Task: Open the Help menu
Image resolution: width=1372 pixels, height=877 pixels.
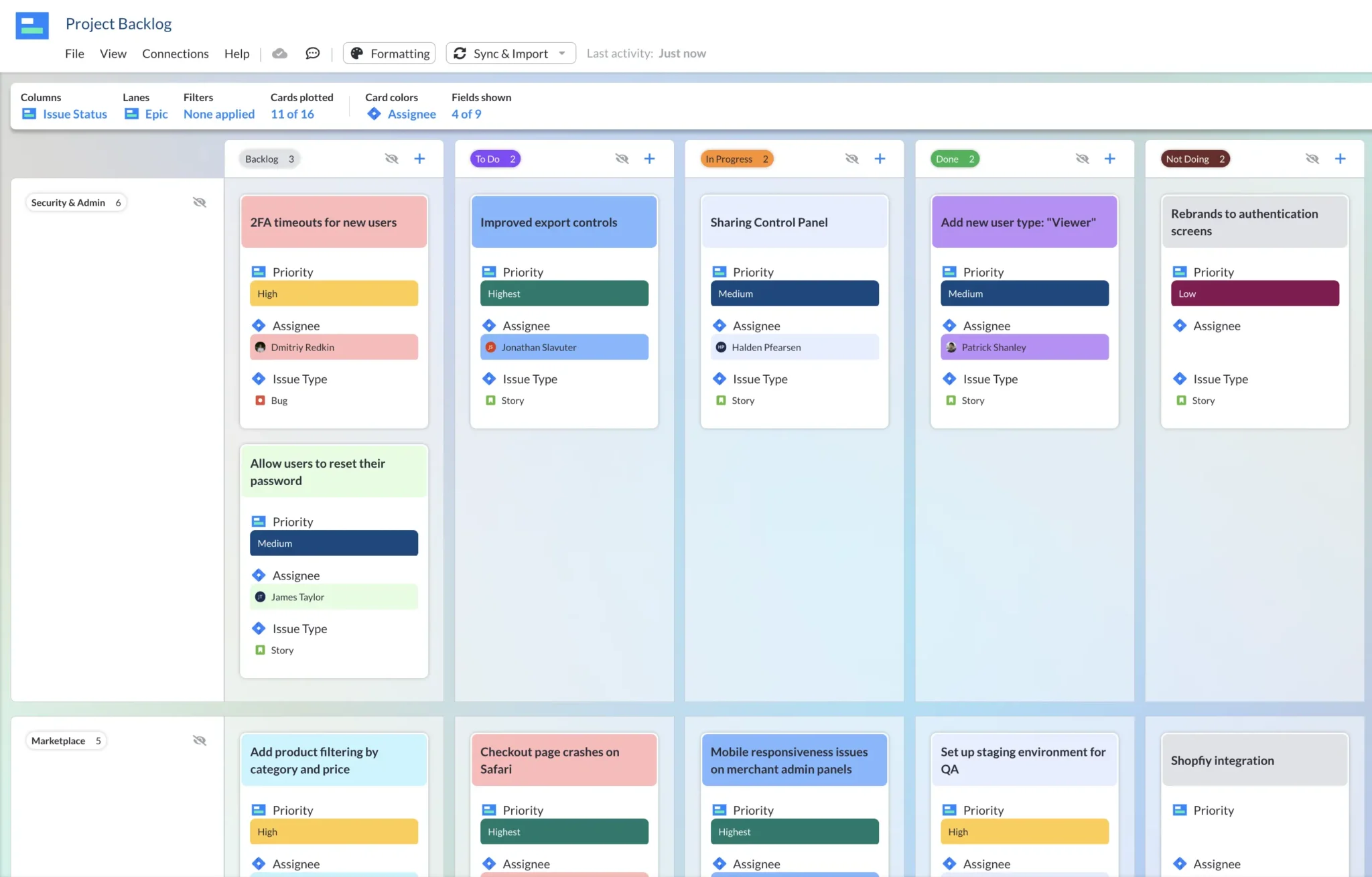Action: [x=236, y=54]
